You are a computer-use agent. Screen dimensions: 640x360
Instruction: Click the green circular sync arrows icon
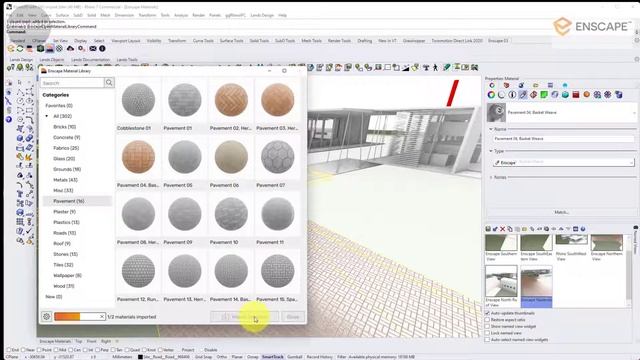20,49
